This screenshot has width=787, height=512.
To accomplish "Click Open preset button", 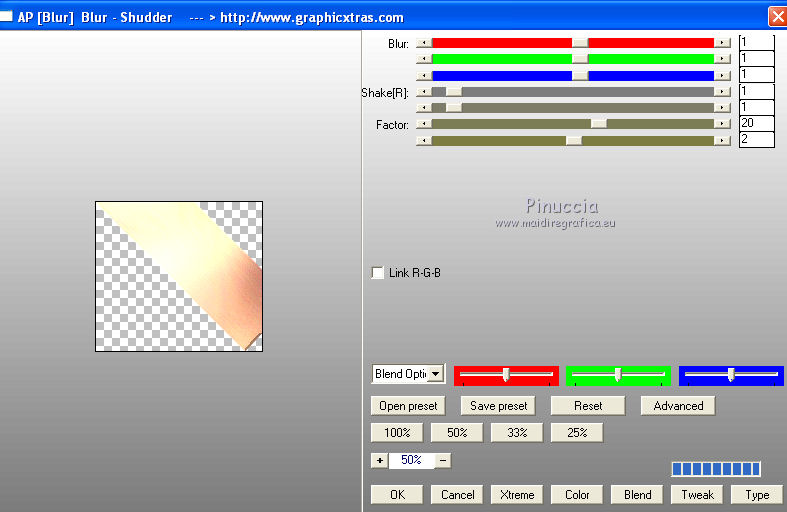I will point(408,406).
